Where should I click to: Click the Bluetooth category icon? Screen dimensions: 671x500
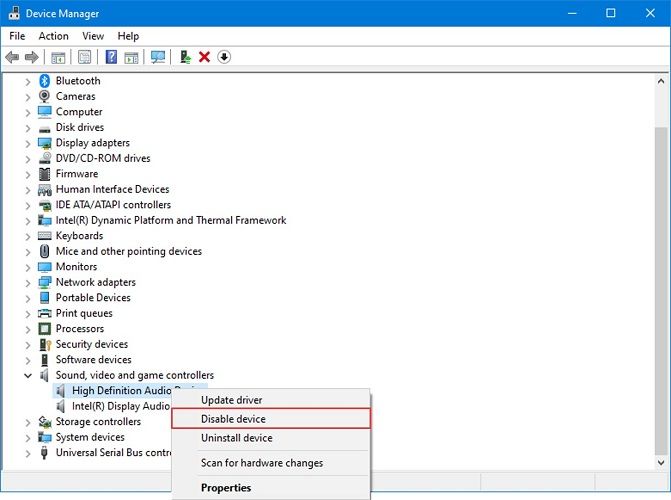(x=45, y=80)
